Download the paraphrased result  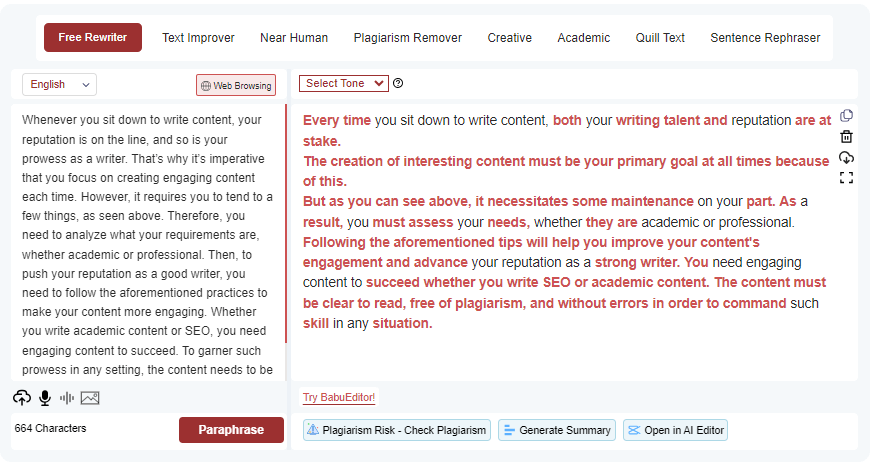[846, 158]
